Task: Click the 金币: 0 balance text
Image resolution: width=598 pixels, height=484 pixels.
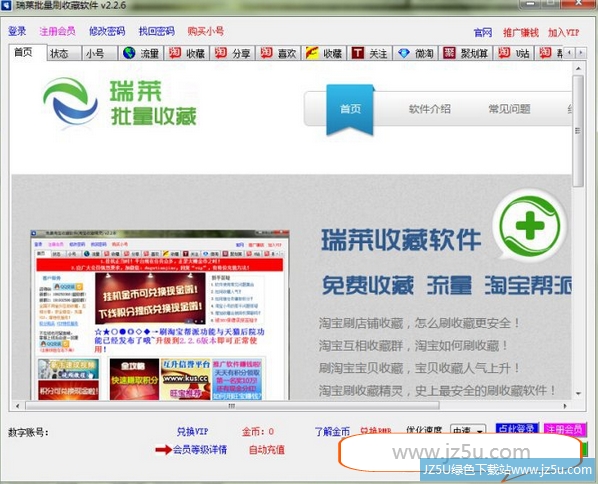Action: point(258,432)
